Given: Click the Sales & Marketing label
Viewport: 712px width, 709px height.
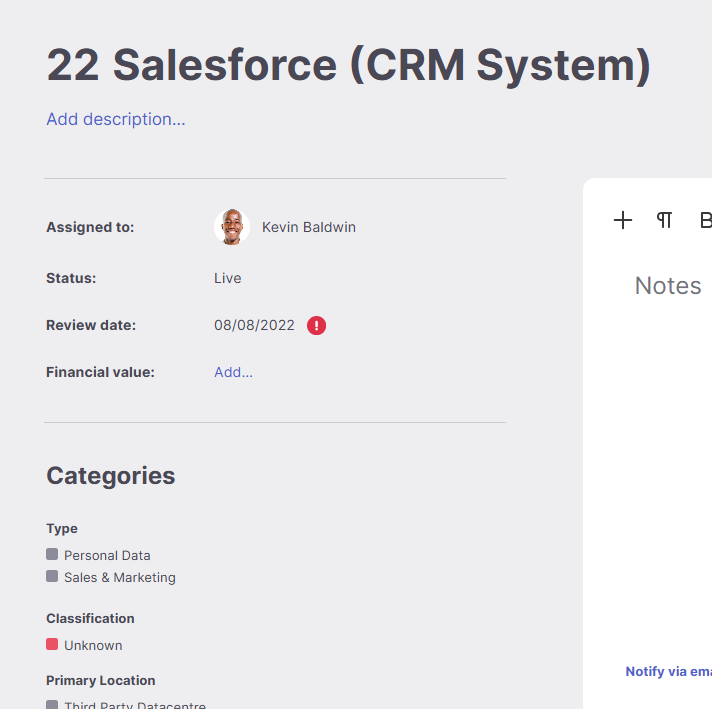Looking at the screenshot, I should pos(120,577).
